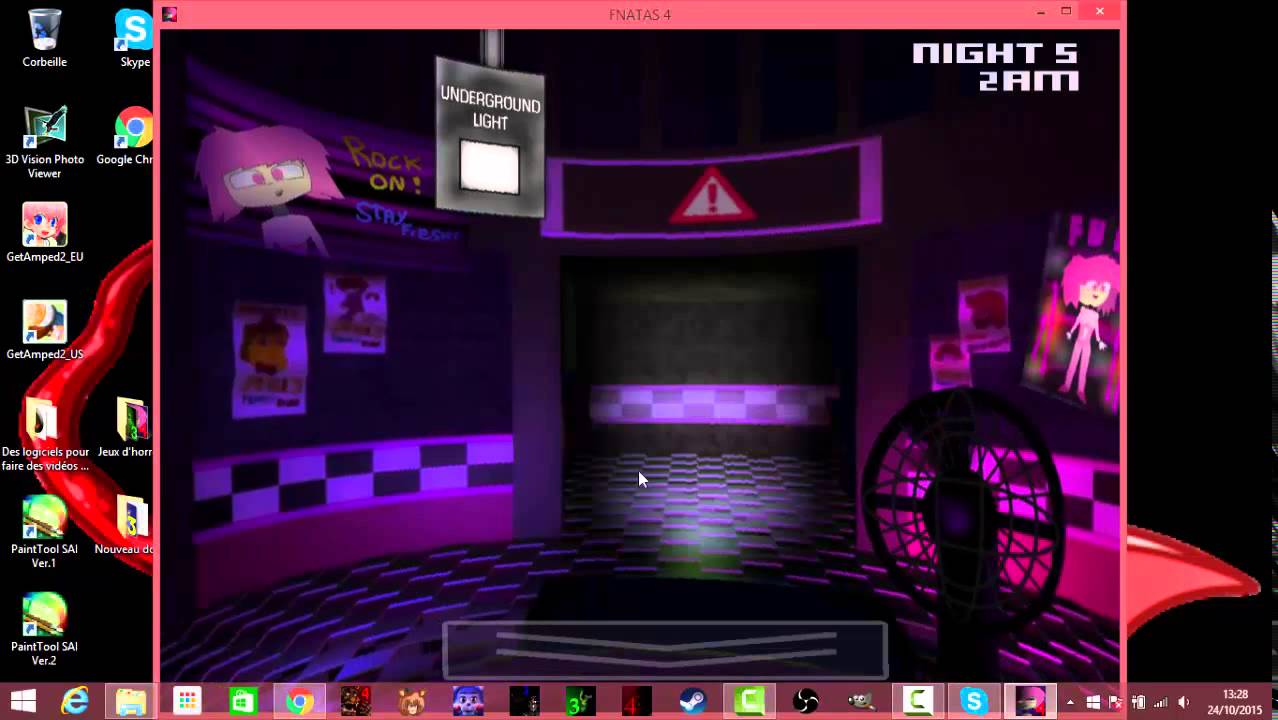
Task: Open GetAmped2_US desktop shortcut
Action: (x=44, y=330)
